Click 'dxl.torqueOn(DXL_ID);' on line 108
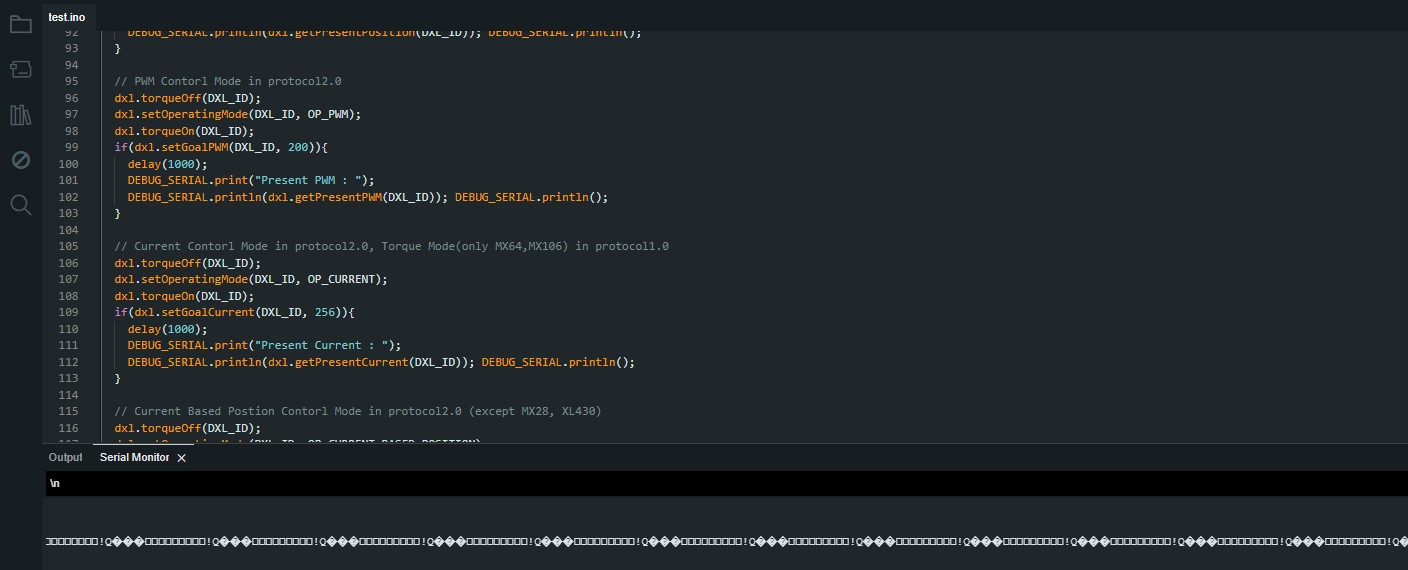This screenshot has height=570, width=1408. click(x=184, y=296)
